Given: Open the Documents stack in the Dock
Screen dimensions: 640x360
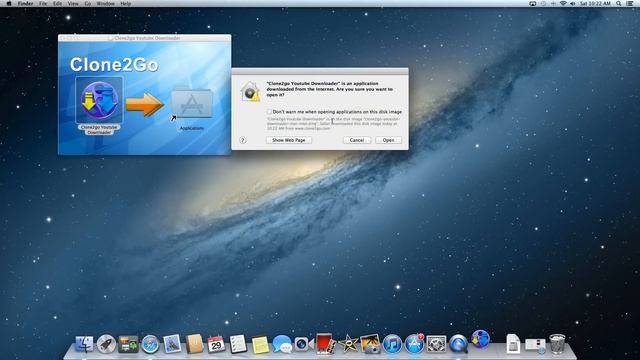Looking at the screenshot, I should (x=513, y=344).
